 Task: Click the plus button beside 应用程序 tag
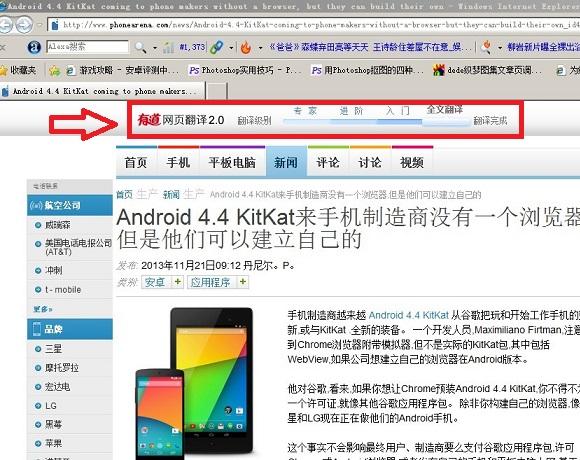pos(243,282)
